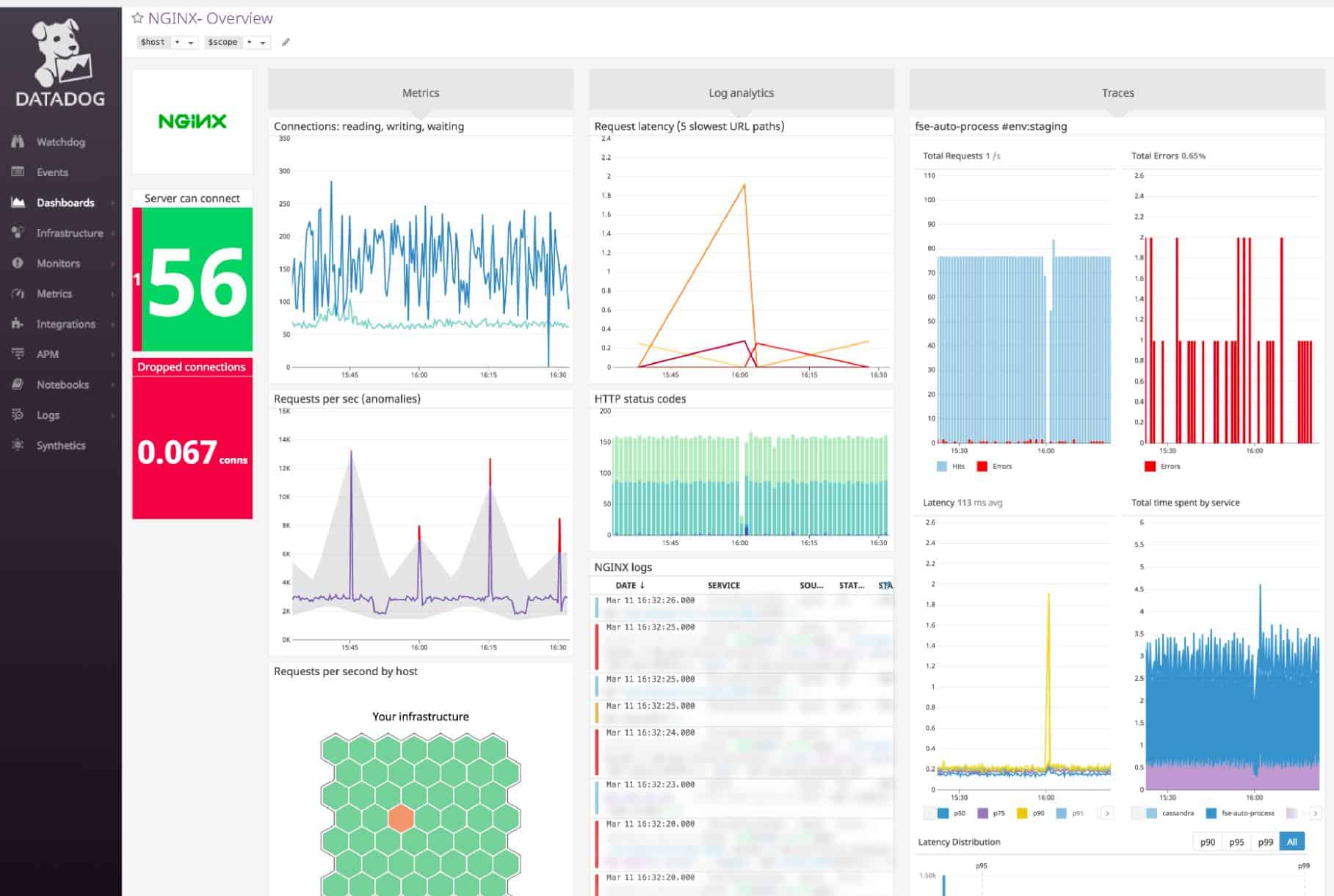Select p99 in Latency Distribution
Viewport: 1334px width, 896px height.
(1265, 842)
